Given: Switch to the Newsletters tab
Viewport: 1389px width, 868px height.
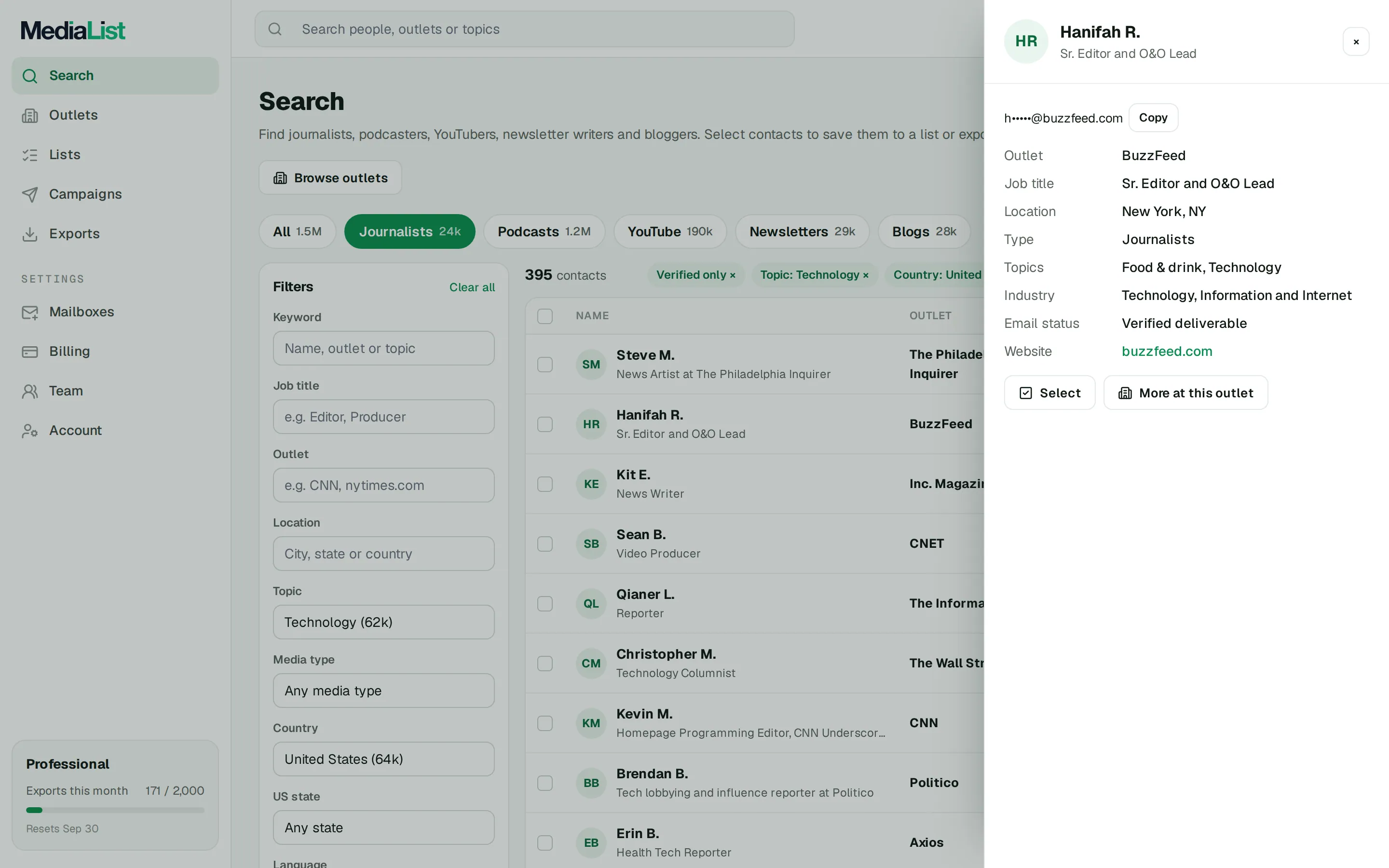Looking at the screenshot, I should [x=802, y=231].
